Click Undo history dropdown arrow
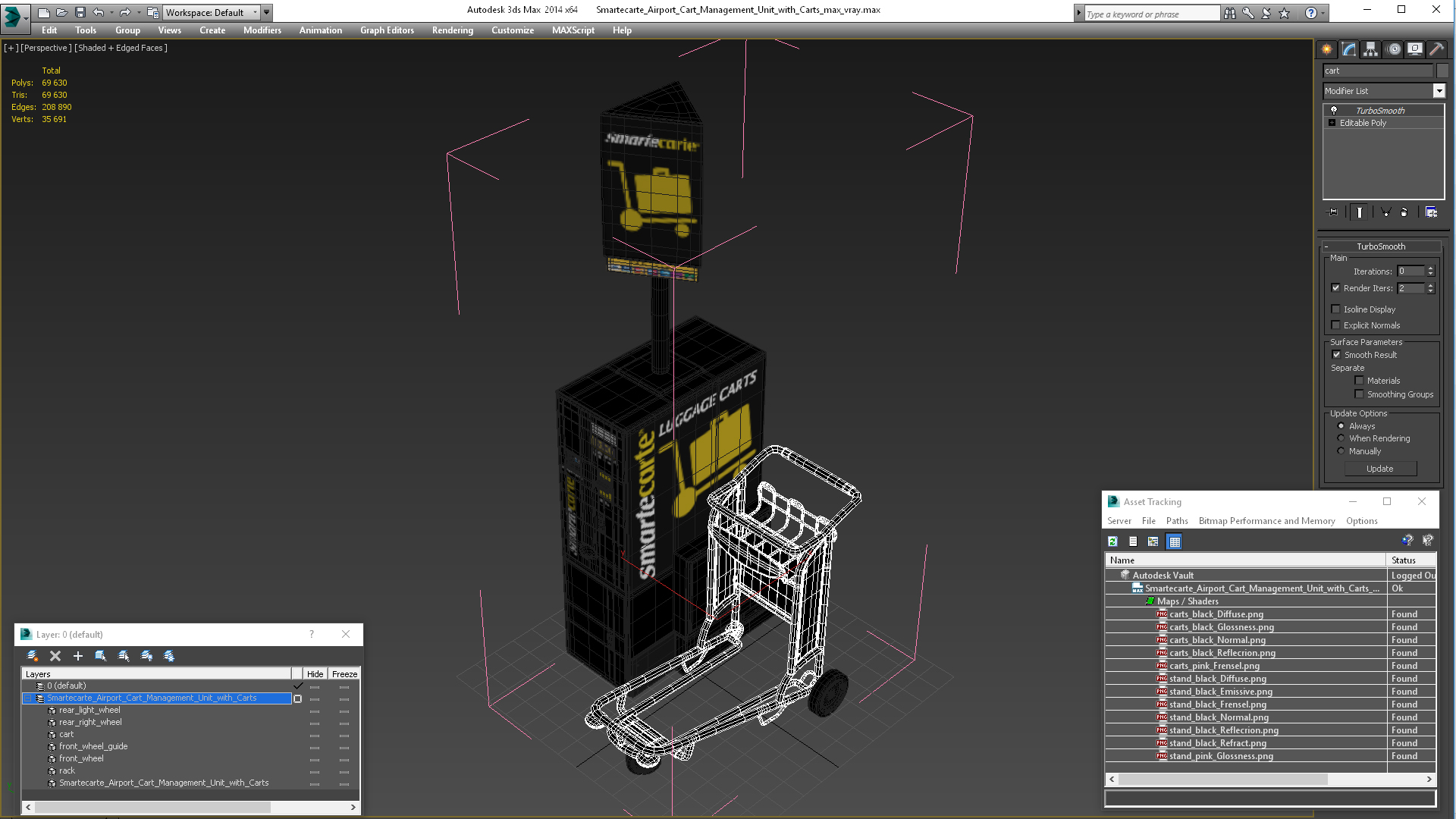 [x=111, y=12]
